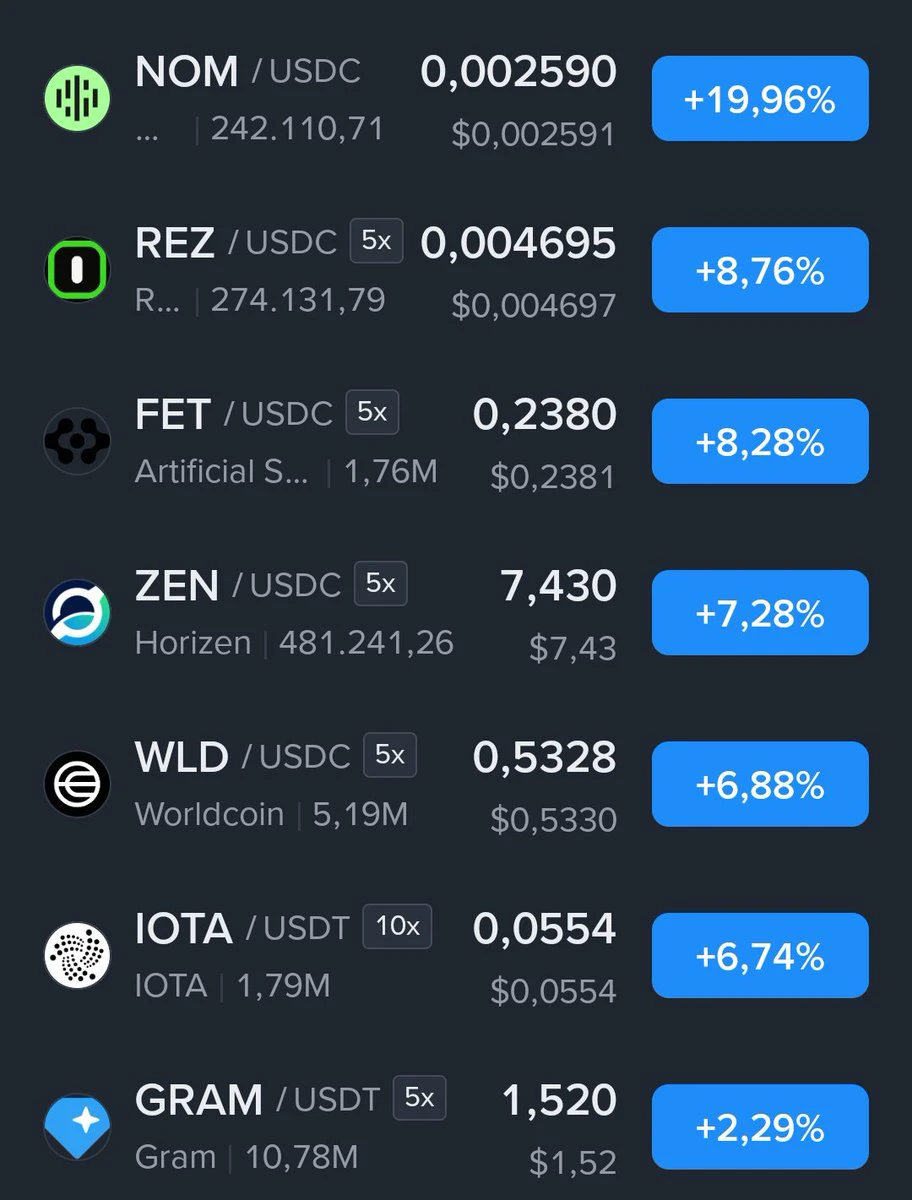Select the +6,88% WLD change badge

[x=760, y=784]
